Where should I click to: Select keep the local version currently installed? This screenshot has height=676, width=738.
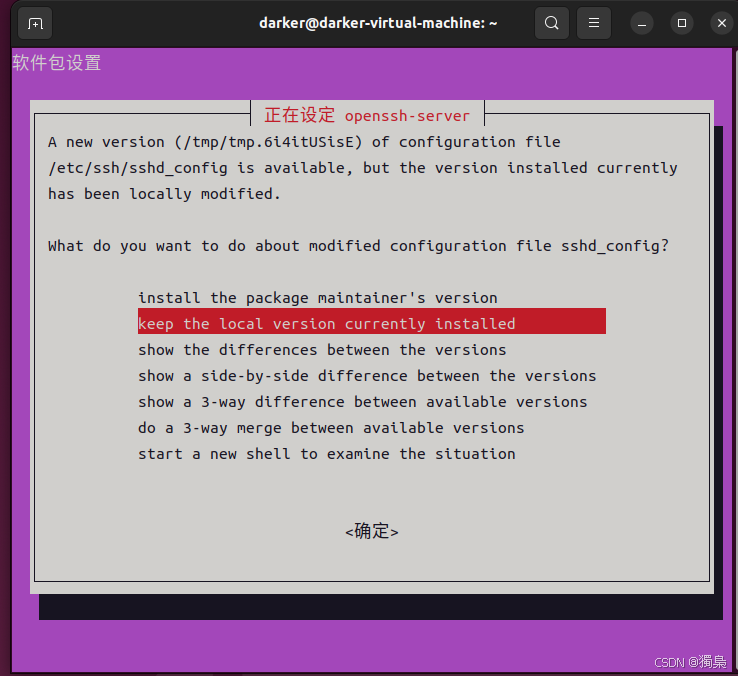tap(372, 322)
